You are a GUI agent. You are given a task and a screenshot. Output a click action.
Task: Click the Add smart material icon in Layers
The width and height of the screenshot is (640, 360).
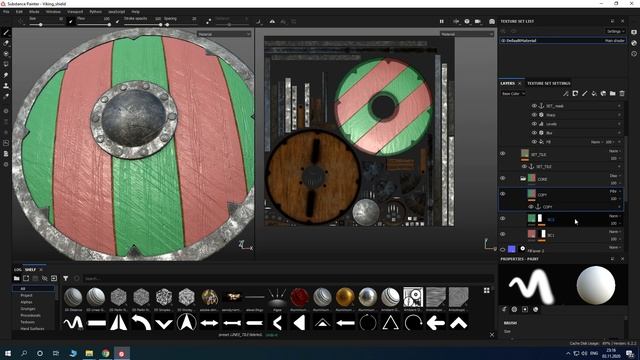603,93
